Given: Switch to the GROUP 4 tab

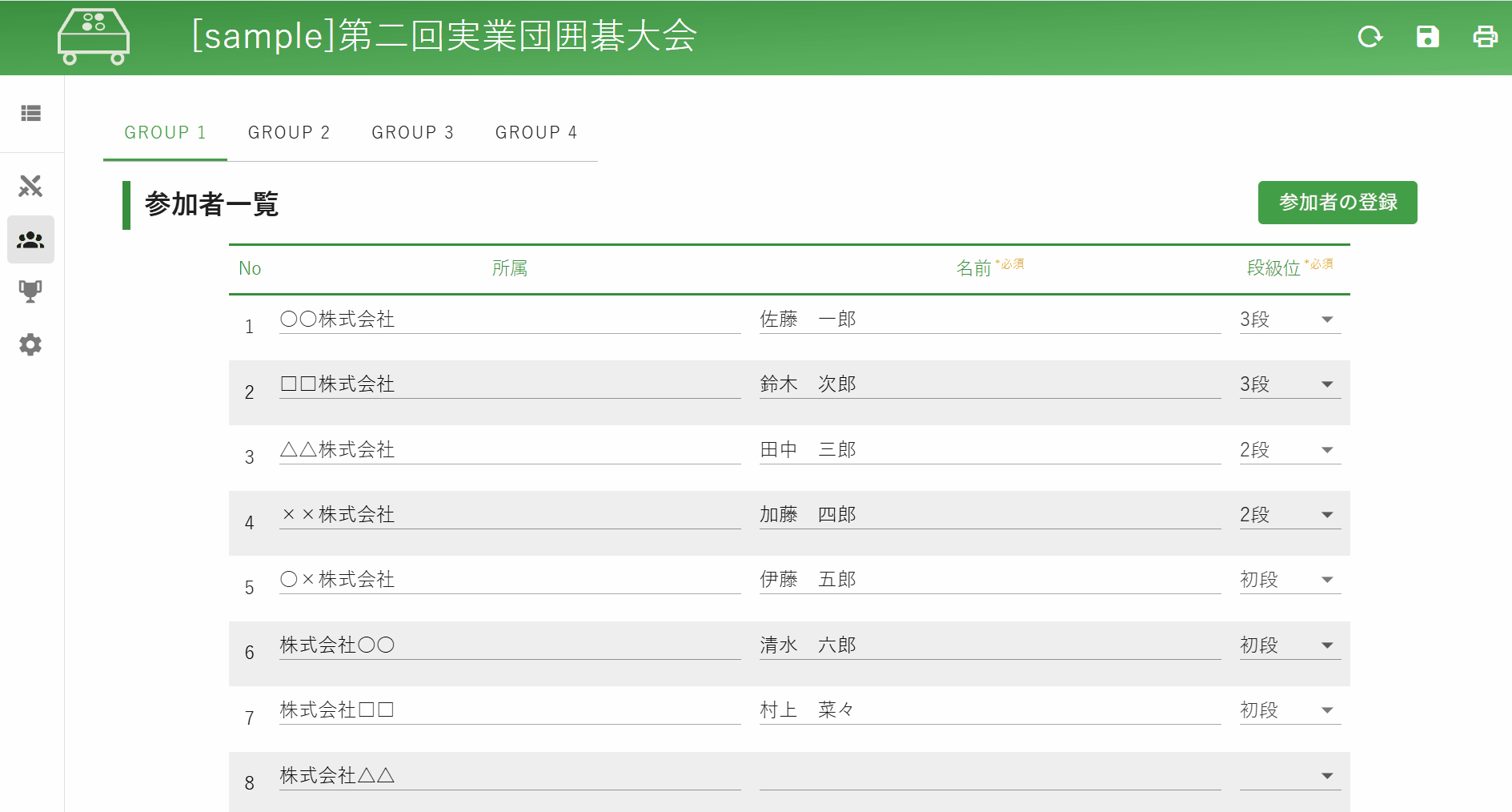Looking at the screenshot, I should pyautogui.click(x=536, y=133).
